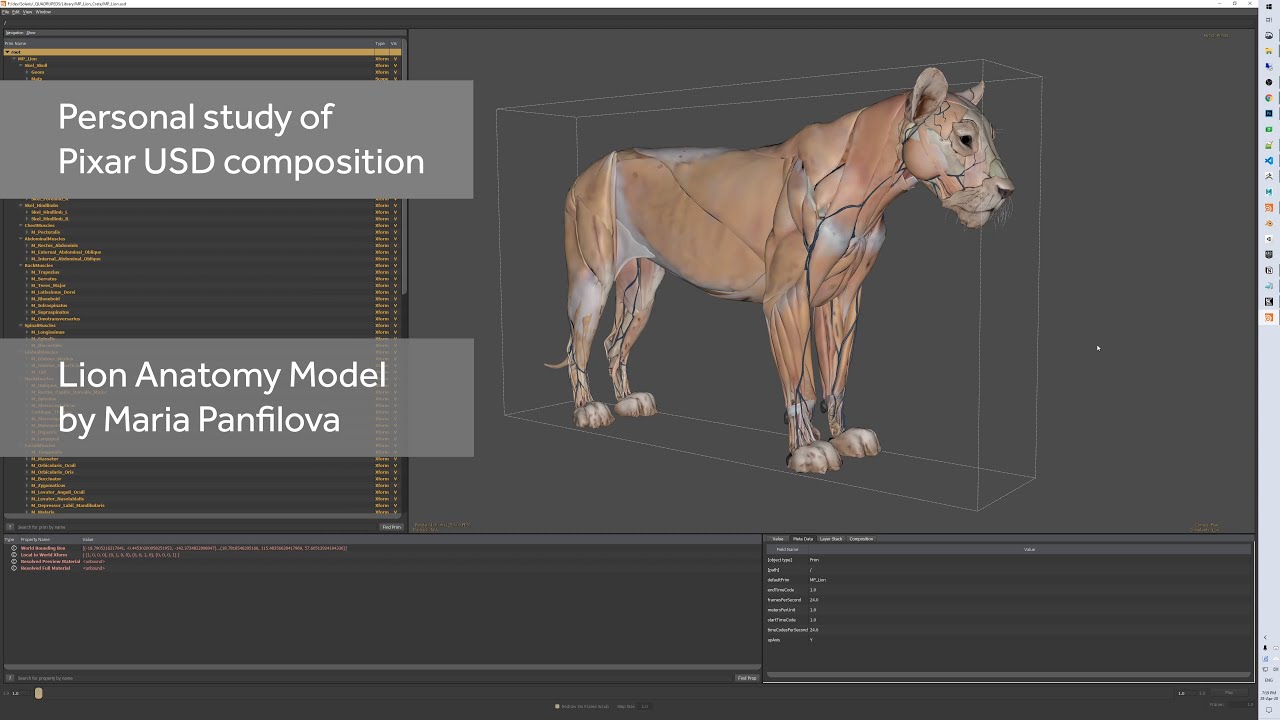
Task: Click the Field Name column header
Action: (x=788, y=549)
